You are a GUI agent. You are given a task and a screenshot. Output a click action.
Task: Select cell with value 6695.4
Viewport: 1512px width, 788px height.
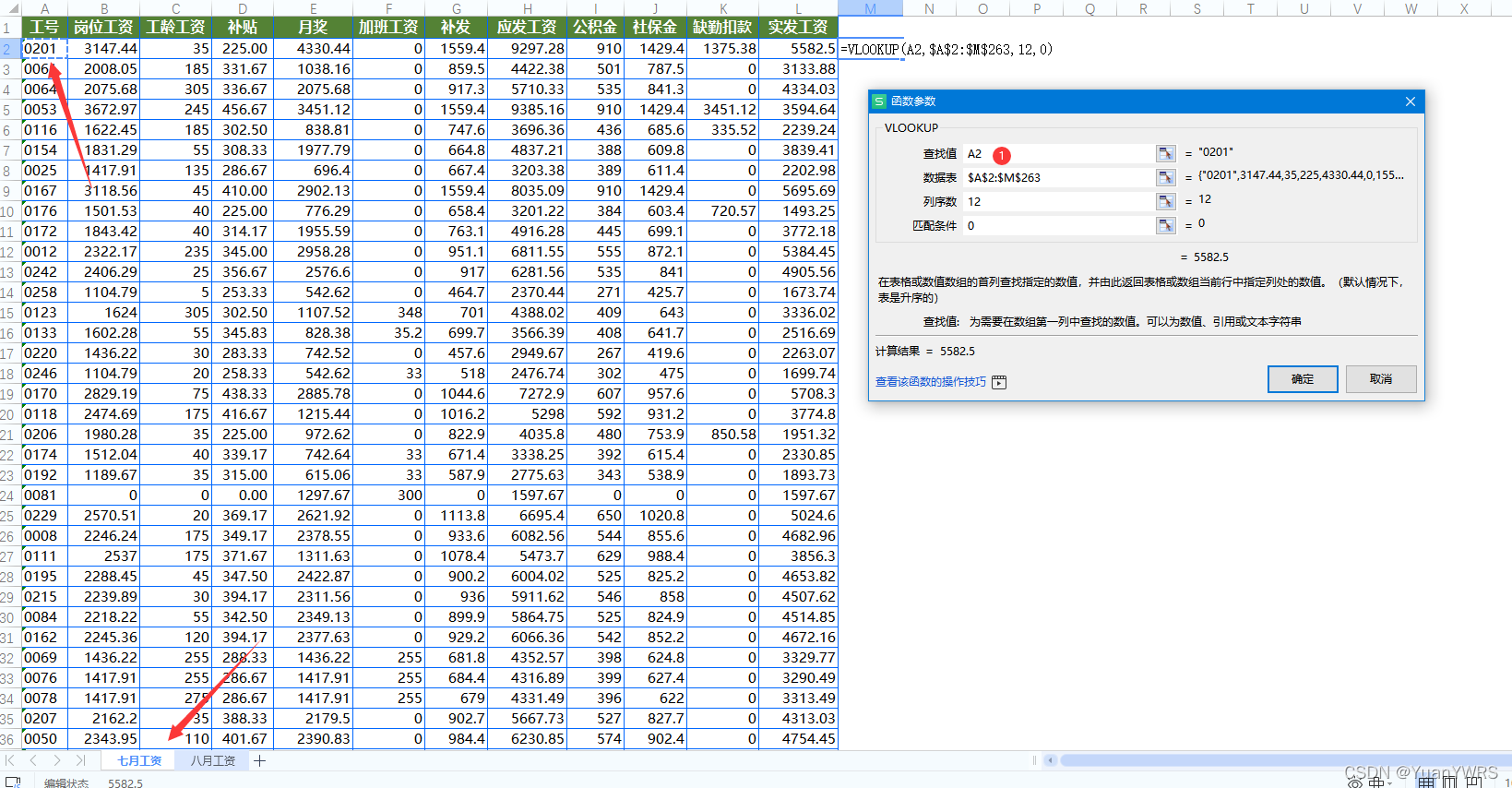(528, 516)
